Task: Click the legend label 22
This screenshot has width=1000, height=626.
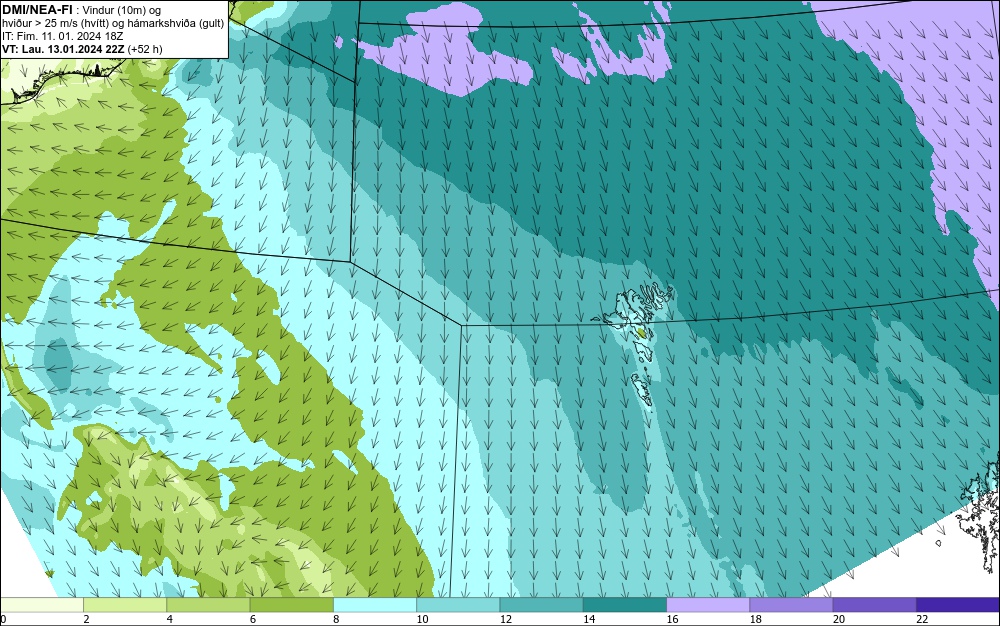Action: point(922,619)
